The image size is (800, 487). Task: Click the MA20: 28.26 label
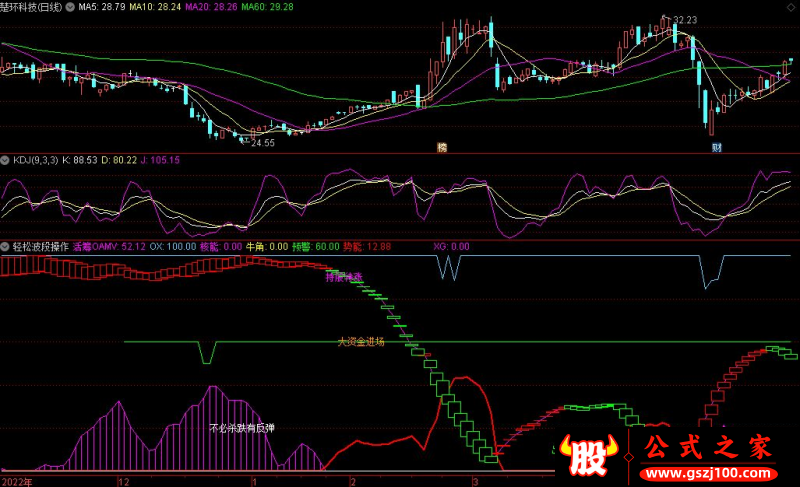click(x=211, y=7)
